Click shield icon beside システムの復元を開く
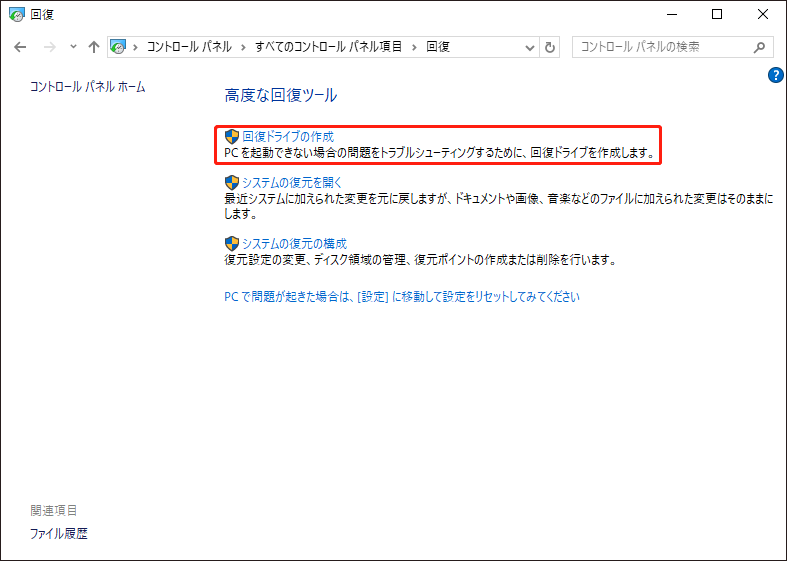Screen dimensions: 787x561 [x=231, y=182]
